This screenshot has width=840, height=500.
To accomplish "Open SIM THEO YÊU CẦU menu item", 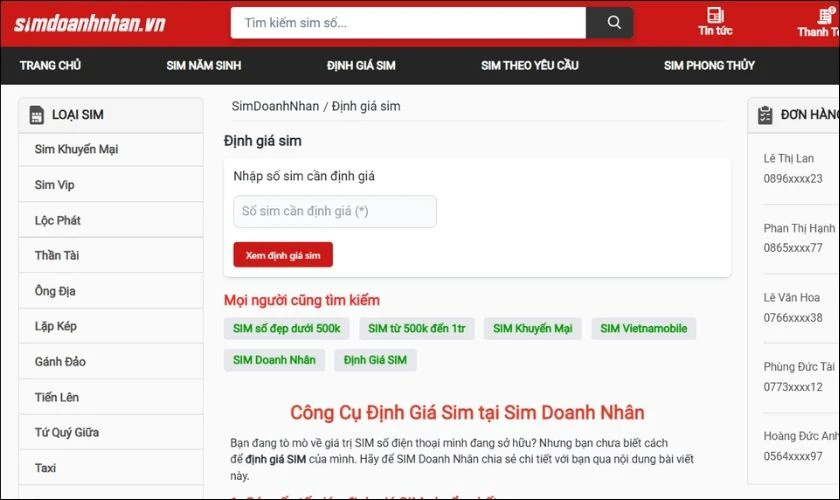I will tap(530, 65).
